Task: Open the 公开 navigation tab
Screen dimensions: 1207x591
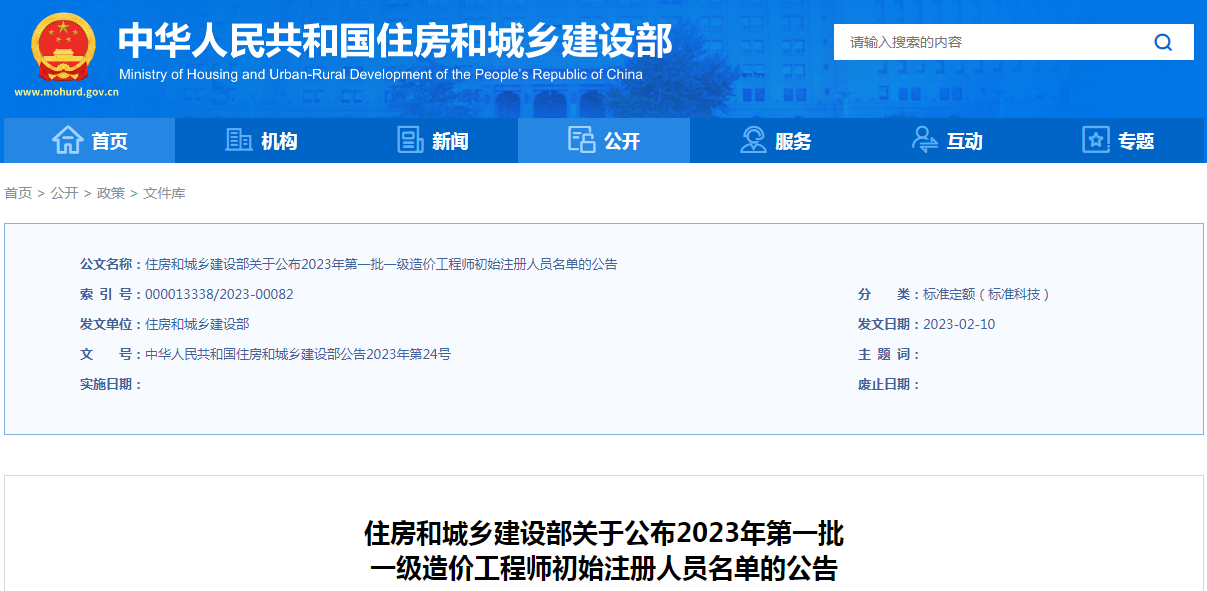Action: pyautogui.click(x=604, y=140)
